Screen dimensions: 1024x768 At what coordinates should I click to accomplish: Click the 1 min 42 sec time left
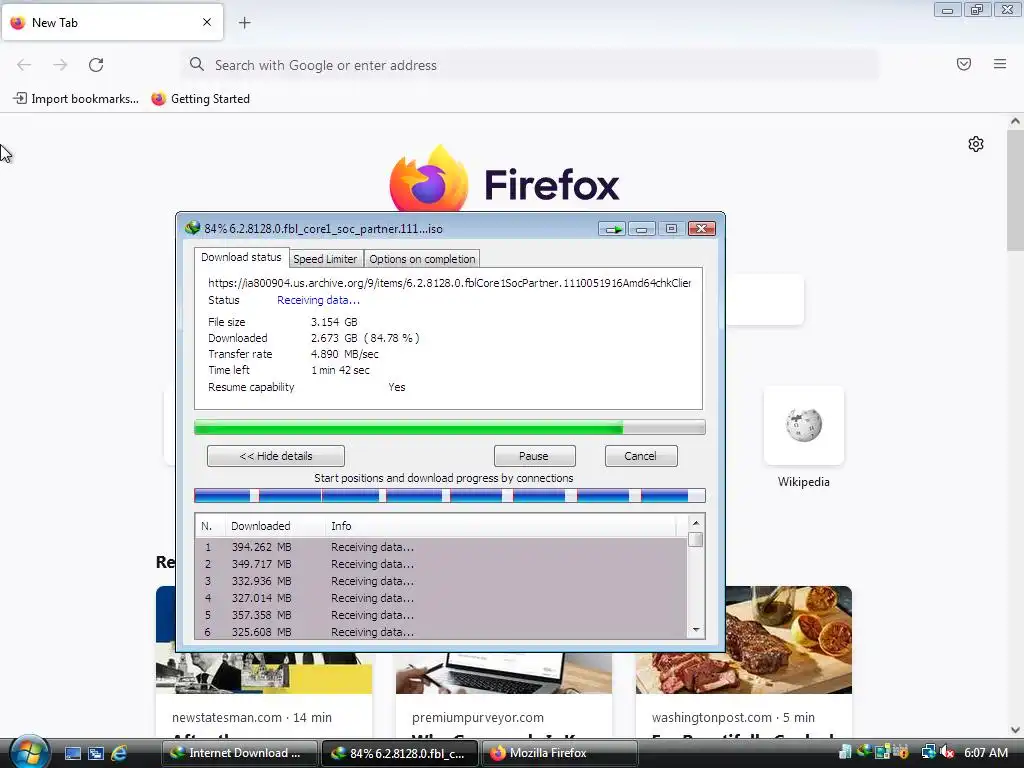pyautogui.click(x=340, y=370)
